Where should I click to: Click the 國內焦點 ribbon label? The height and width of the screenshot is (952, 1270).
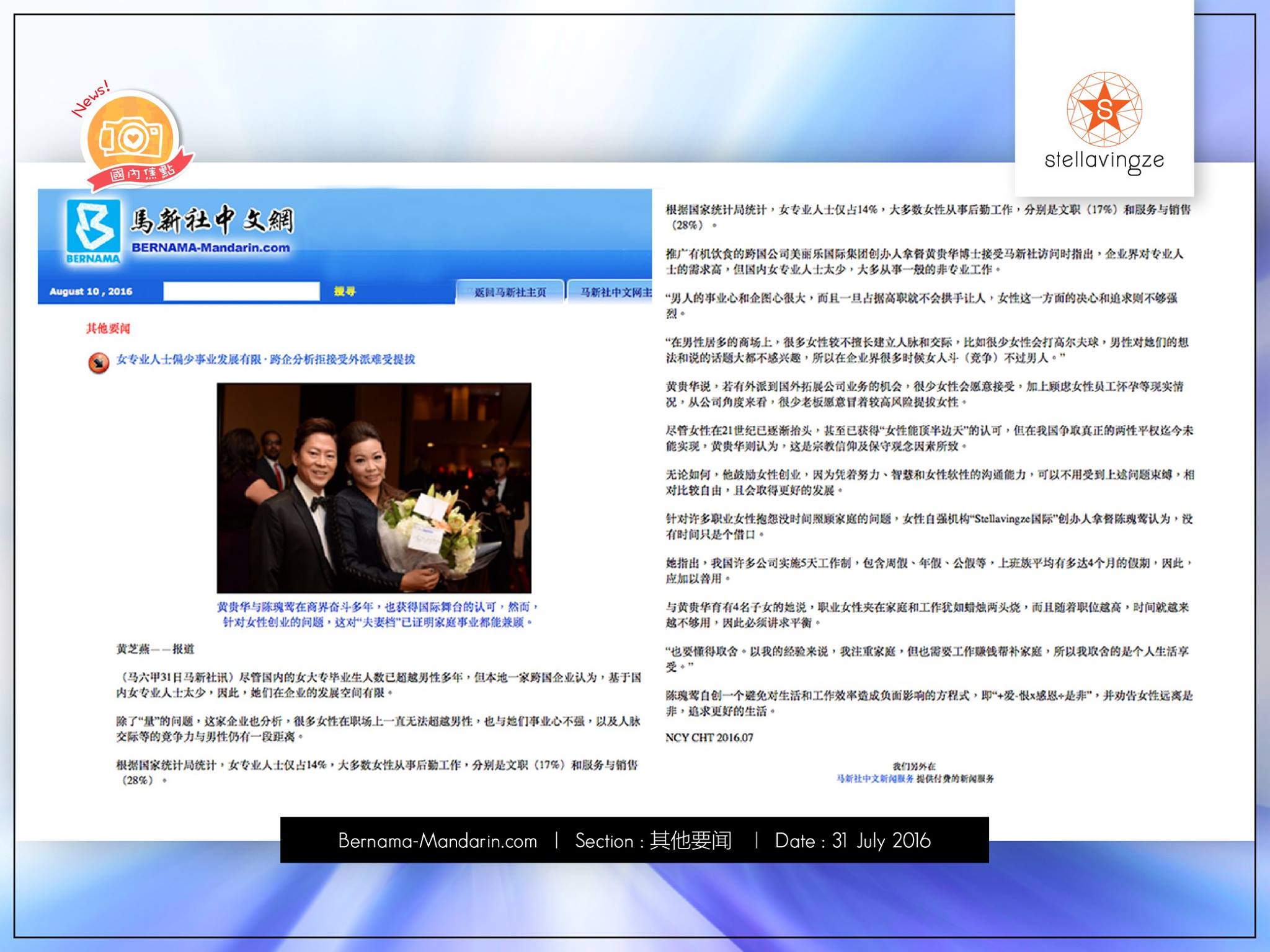(x=142, y=172)
